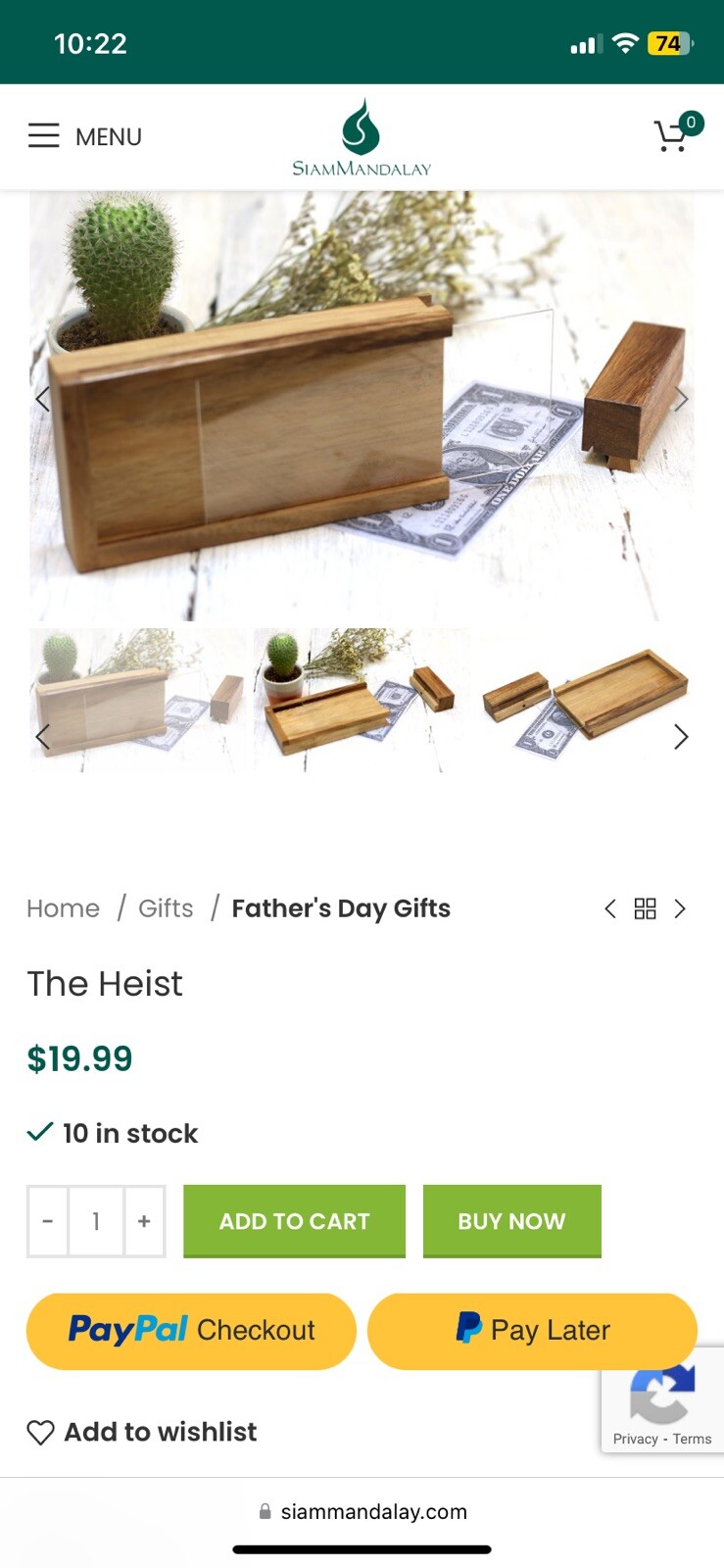Image resolution: width=724 pixels, height=1568 pixels.
Task: Open the hamburger MENU icon
Action: pos(44,135)
